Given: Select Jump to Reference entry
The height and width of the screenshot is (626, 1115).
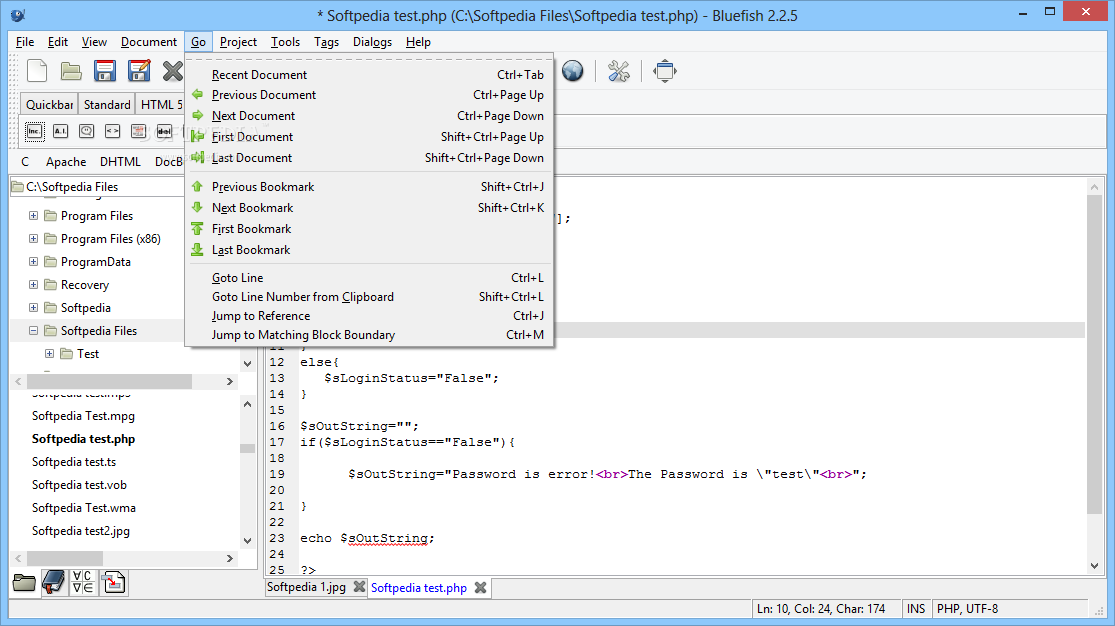Looking at the screenshot, I should pos(369,316).
